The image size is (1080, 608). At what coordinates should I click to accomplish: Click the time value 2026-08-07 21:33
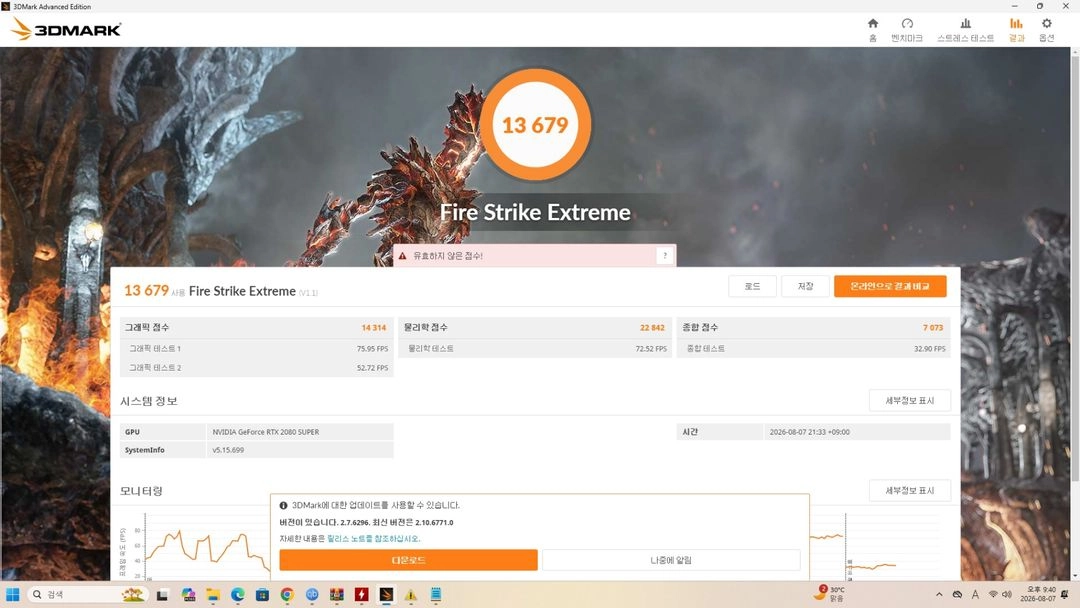pos(809,432)
